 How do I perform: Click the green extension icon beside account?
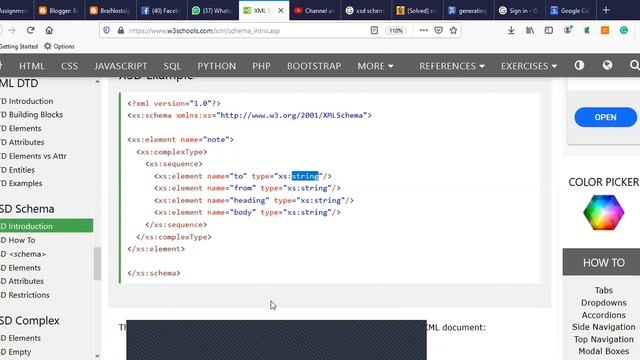pos(587,30)
